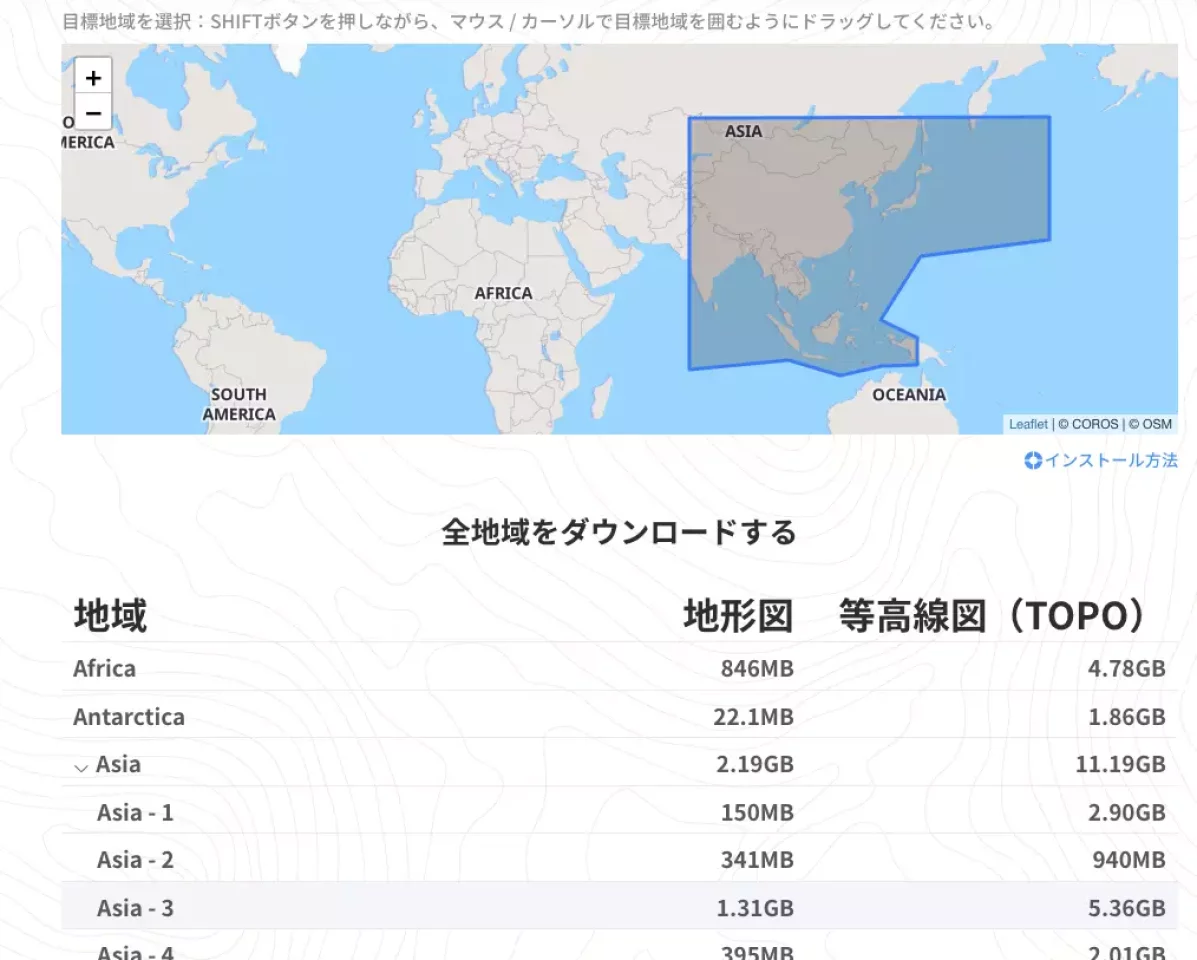Collapse the Asia region chevron
The width and height of the screenshot is (1197, 960).
click(81, 767)
